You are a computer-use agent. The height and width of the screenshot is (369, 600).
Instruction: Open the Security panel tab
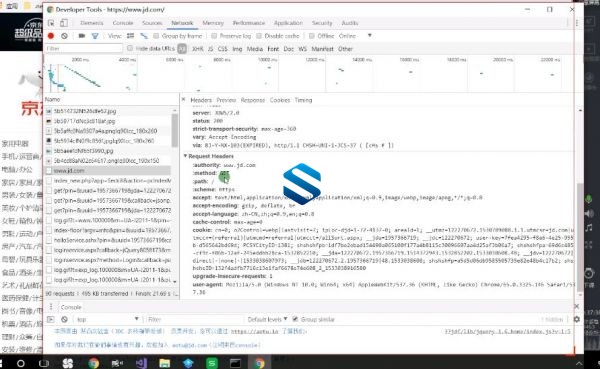322,23
